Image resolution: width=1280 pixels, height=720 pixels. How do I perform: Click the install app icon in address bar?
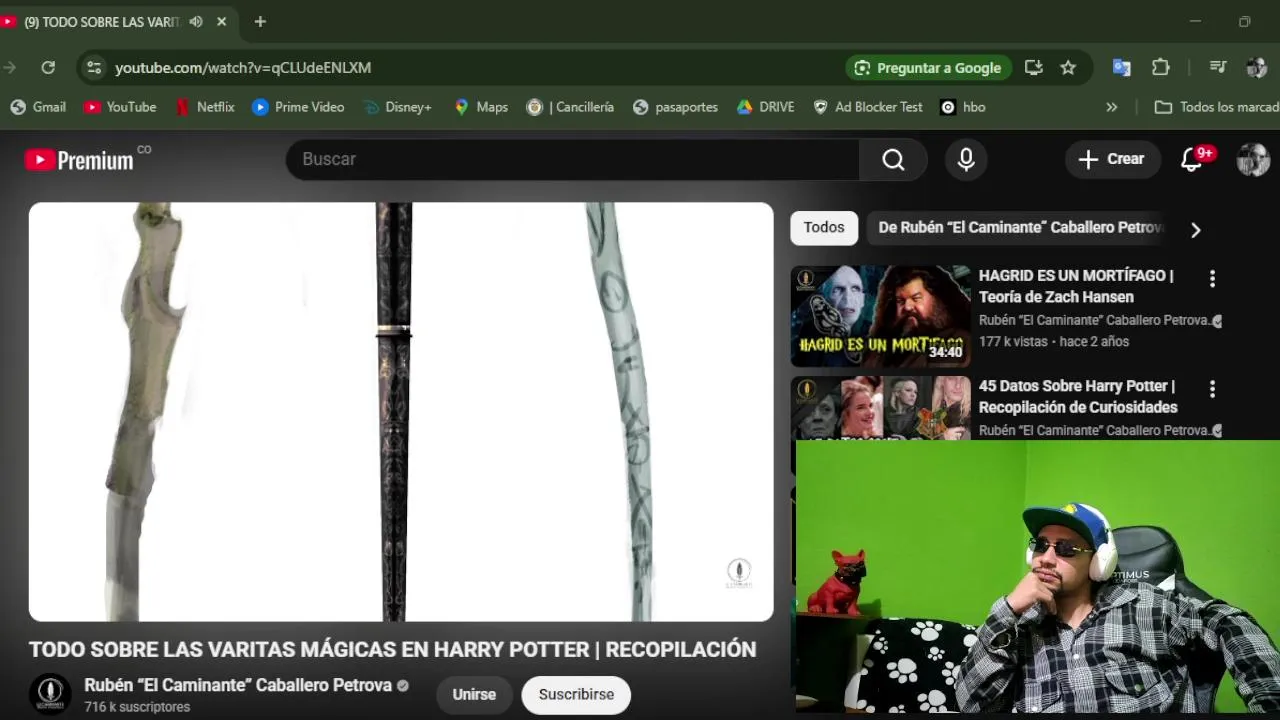(x=1034, y=67)
